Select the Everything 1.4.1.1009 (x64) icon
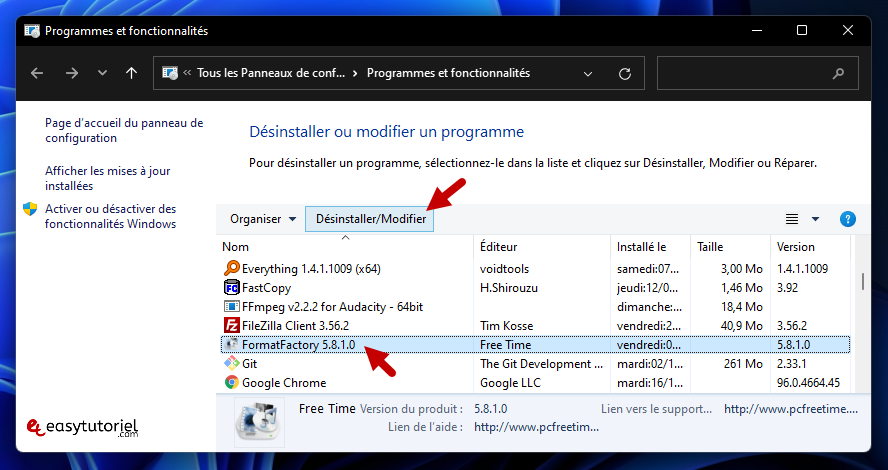The height and width of the screenshot is (470, 888). pyautogui.click(x=232, y=268)
